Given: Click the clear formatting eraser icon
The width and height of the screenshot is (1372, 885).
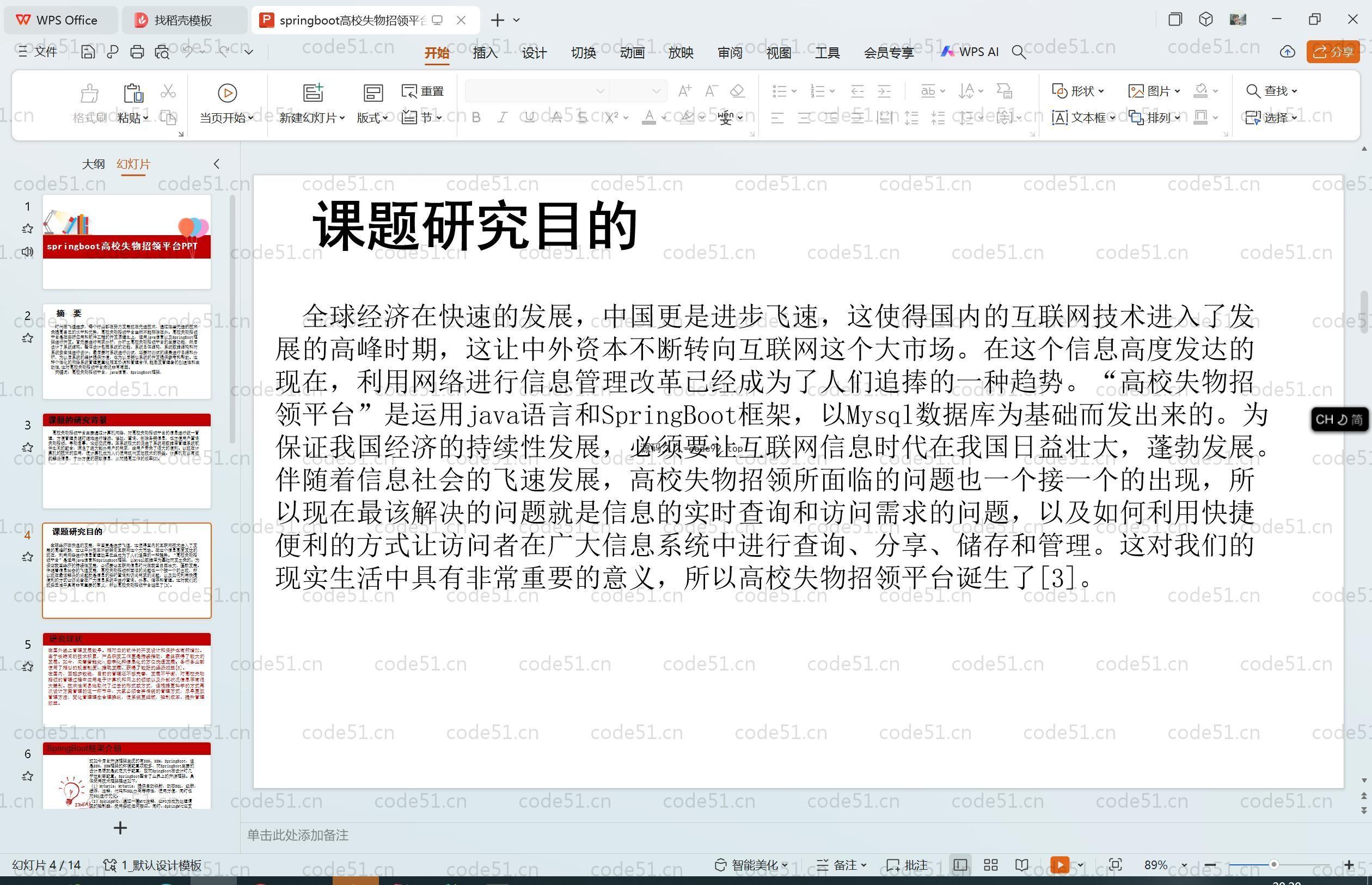Looking at the screenshot, I should [x=737, y=91].
